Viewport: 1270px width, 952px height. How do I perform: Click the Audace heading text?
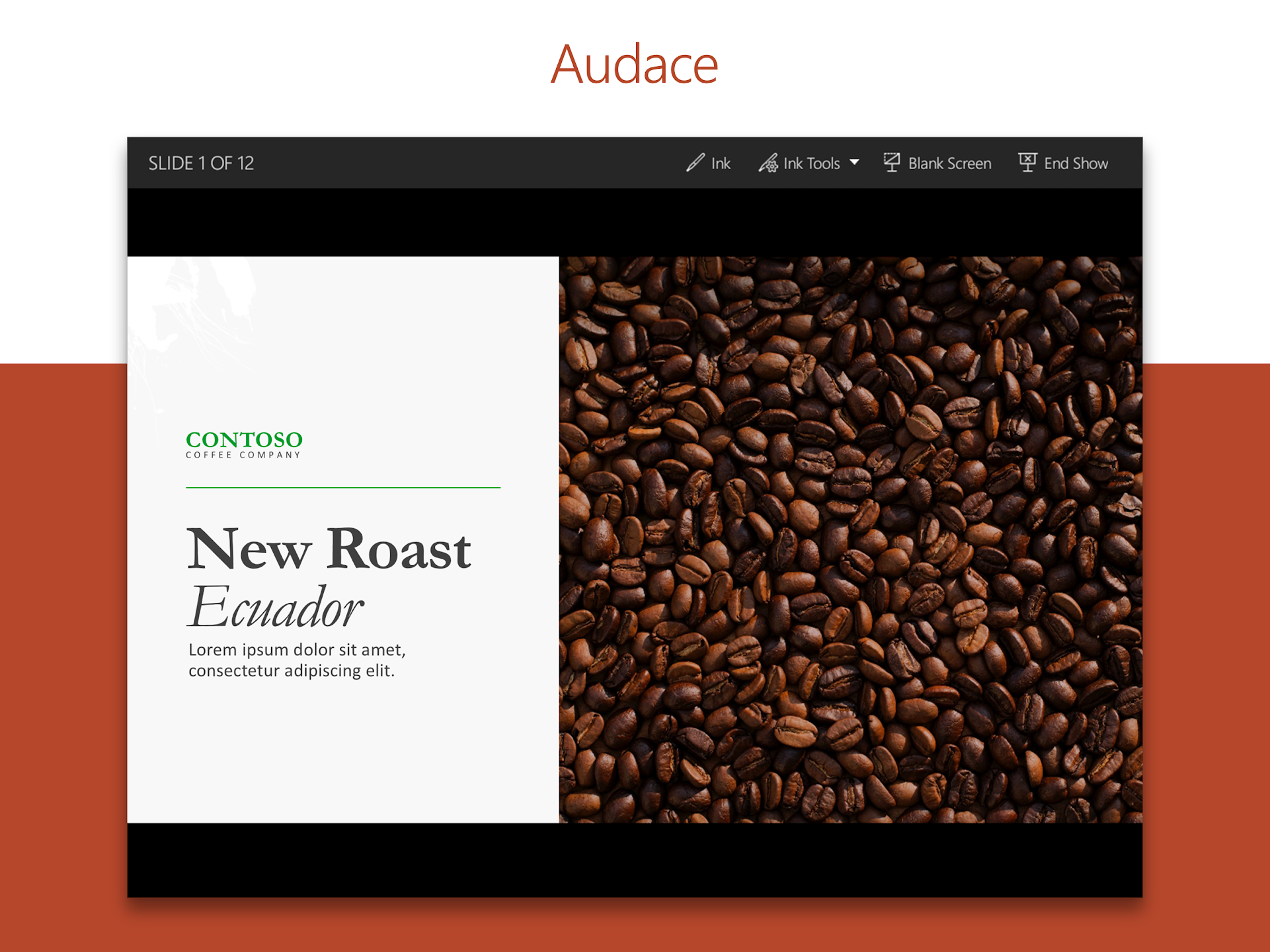(x=634, y=65)
